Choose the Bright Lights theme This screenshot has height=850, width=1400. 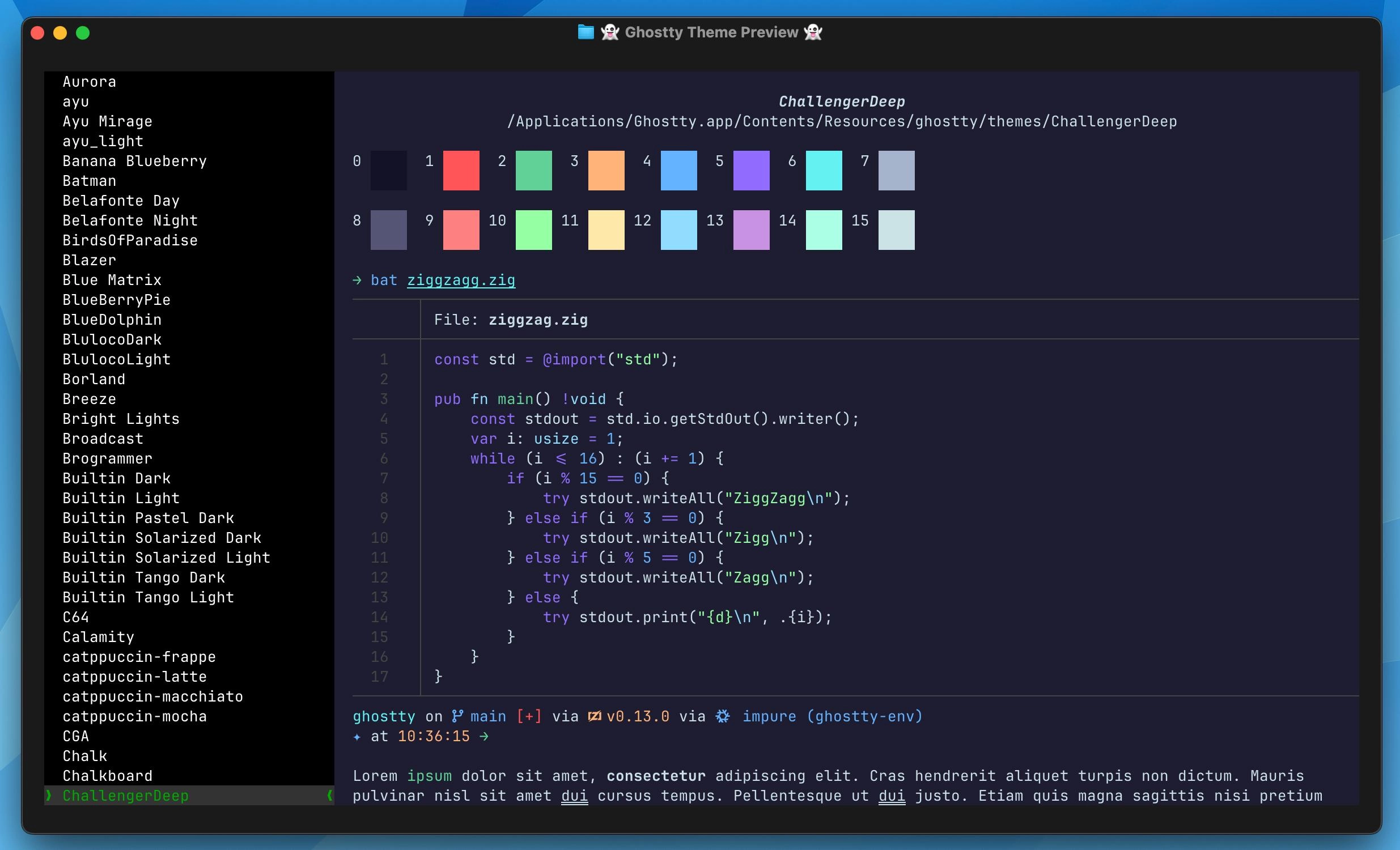(121, 419)
